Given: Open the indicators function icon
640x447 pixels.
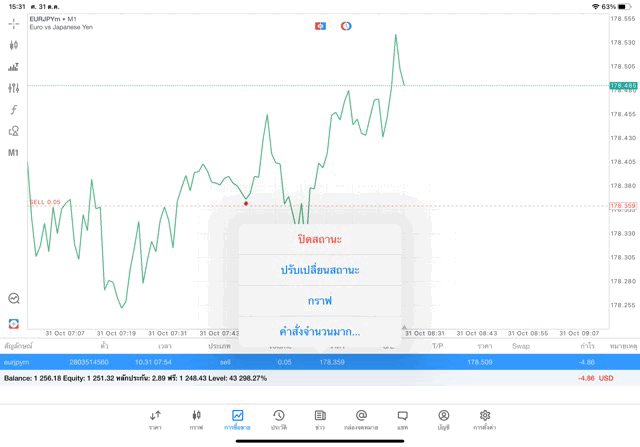Looking at the screenshot, I should click(13, 109).
